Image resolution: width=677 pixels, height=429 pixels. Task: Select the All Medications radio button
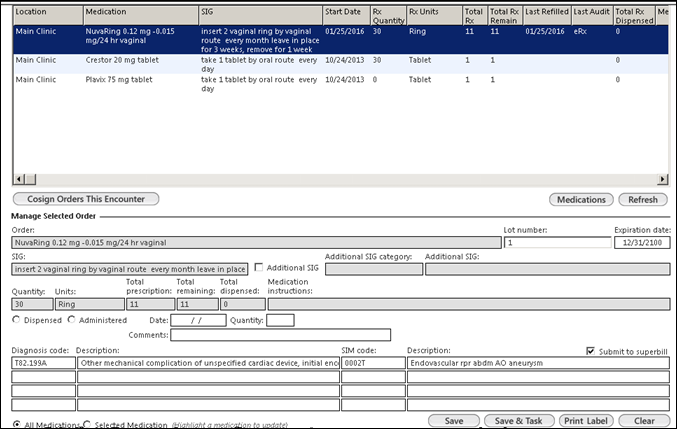click(16, 424)
